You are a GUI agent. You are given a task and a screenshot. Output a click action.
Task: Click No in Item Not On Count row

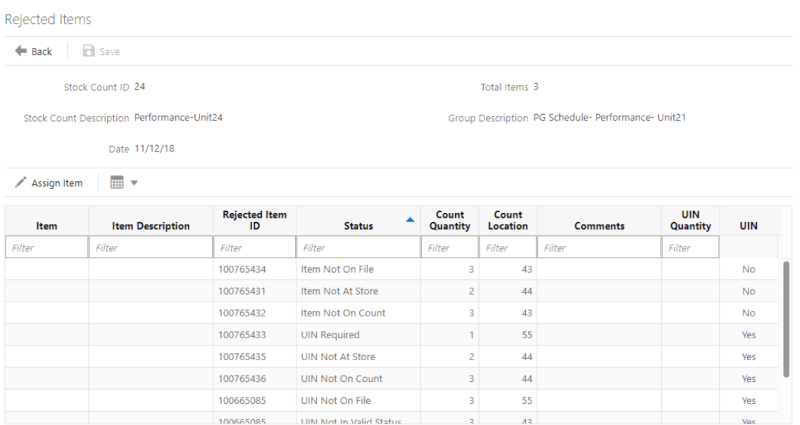tap(748, 313)
